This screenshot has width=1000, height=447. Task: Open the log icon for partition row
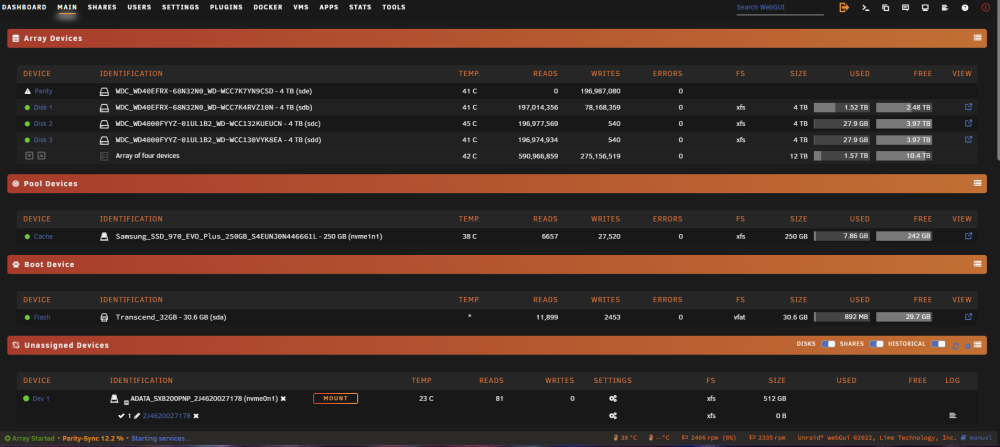pyautogui.click(x=953, y=416)
